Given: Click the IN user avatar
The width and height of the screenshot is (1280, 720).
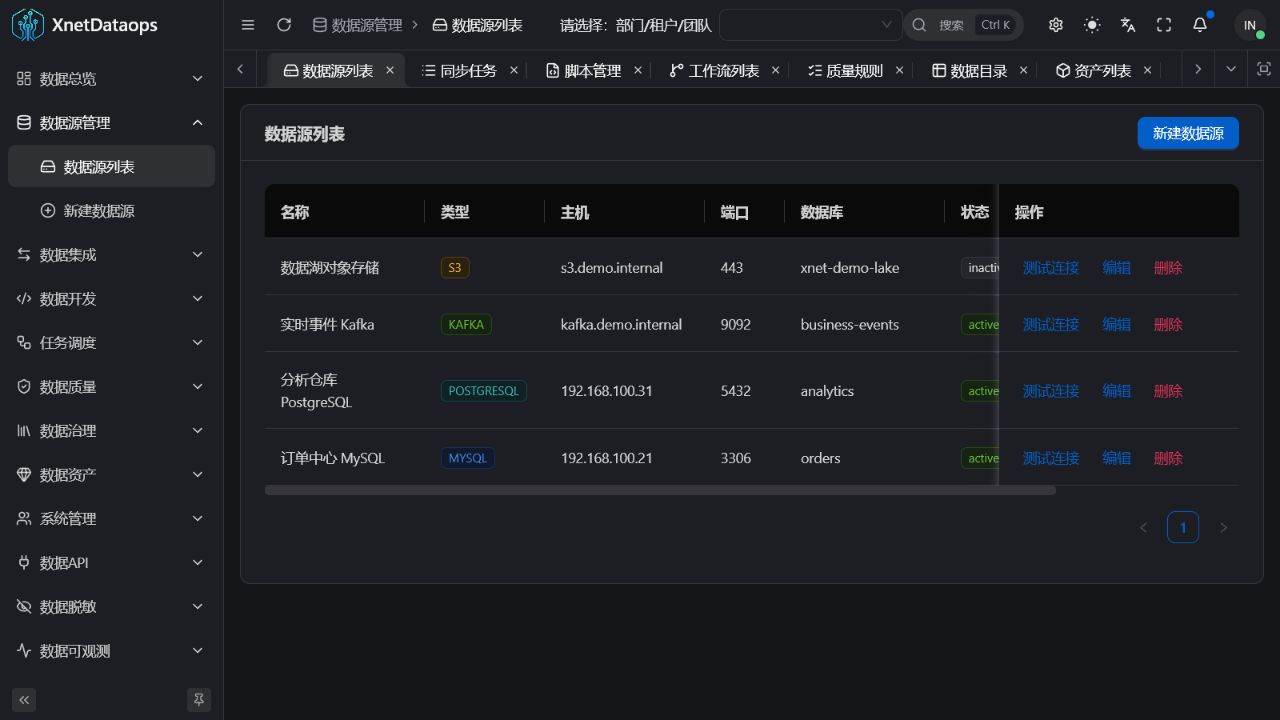Looking at the screenshot, I should pos(1250,25).
